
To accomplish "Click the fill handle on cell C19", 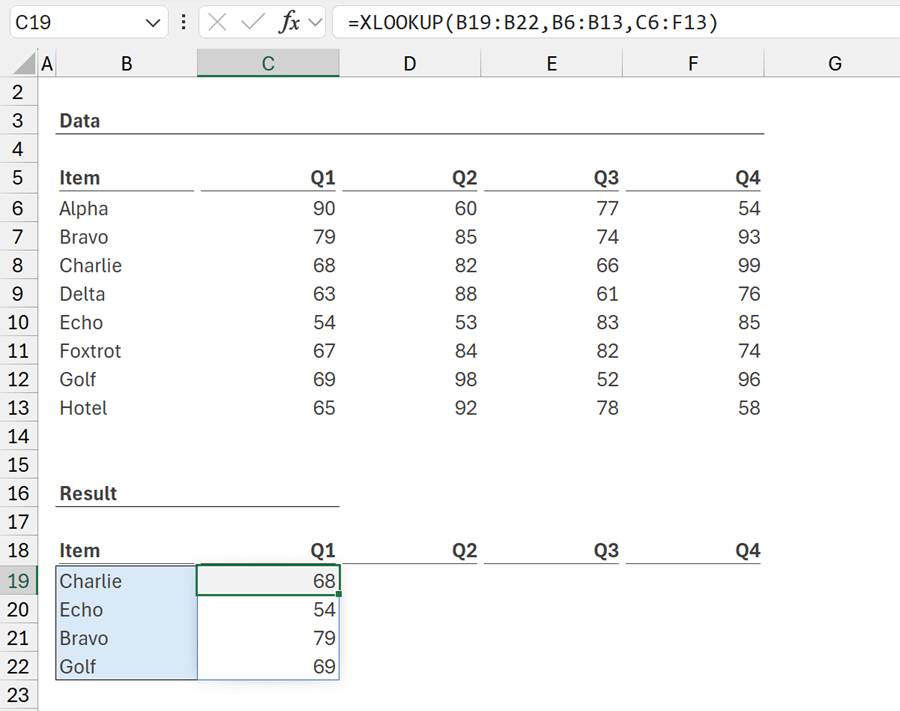I will pyautogui.click(x=340, y=595).
